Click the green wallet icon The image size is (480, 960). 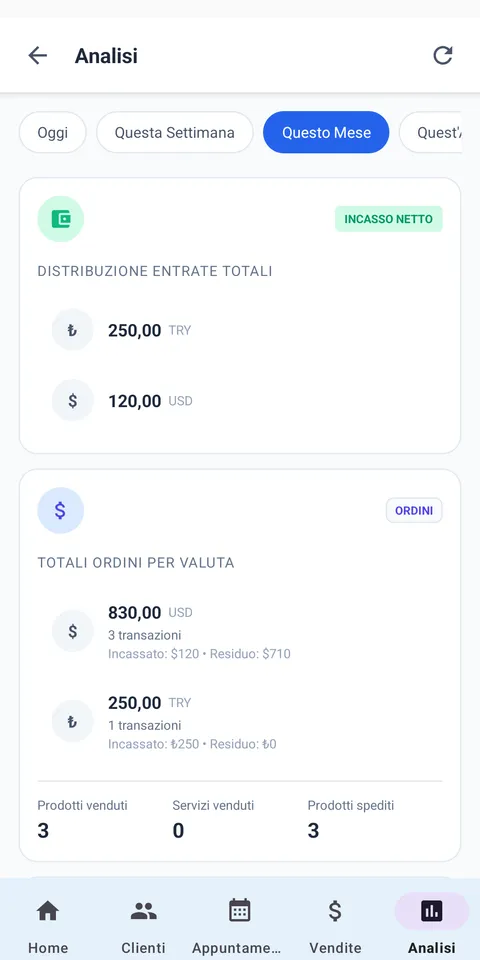point(61,219)
